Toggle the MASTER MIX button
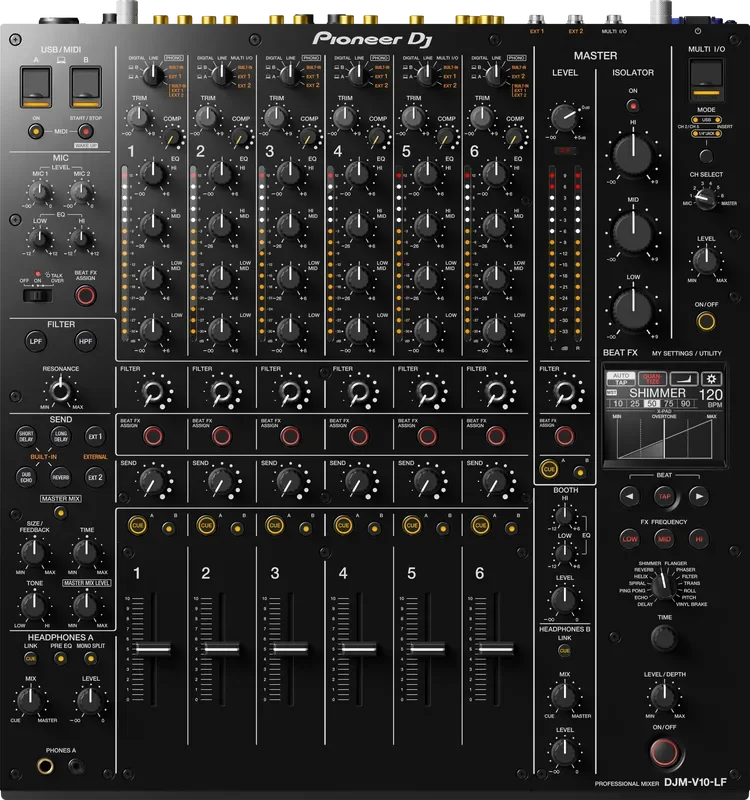The image size is (750, 800). click(x=61, y=512)
